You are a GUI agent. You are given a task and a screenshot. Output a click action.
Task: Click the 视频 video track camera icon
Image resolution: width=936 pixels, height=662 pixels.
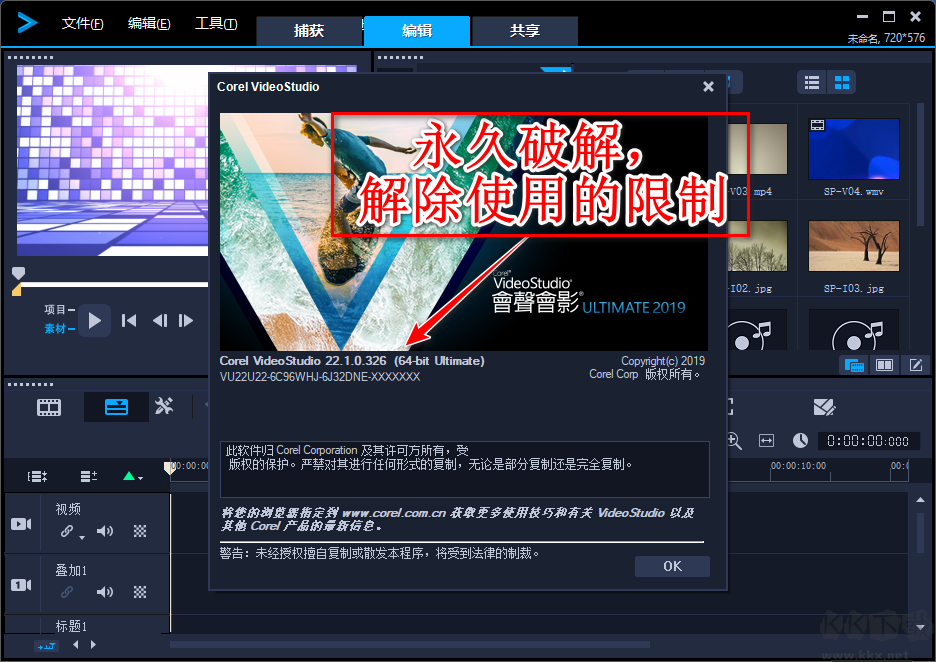coord(21,524)
